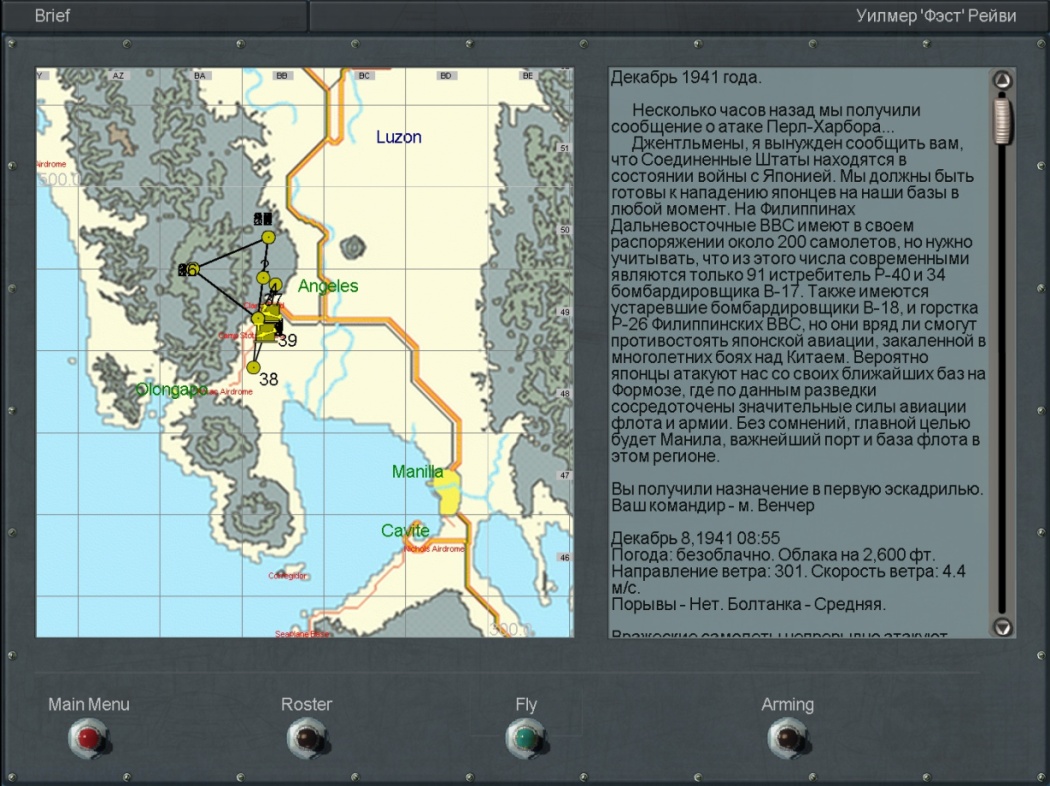Click the Corregidor label on map
1050x786 pixels.
pos(287,576)
